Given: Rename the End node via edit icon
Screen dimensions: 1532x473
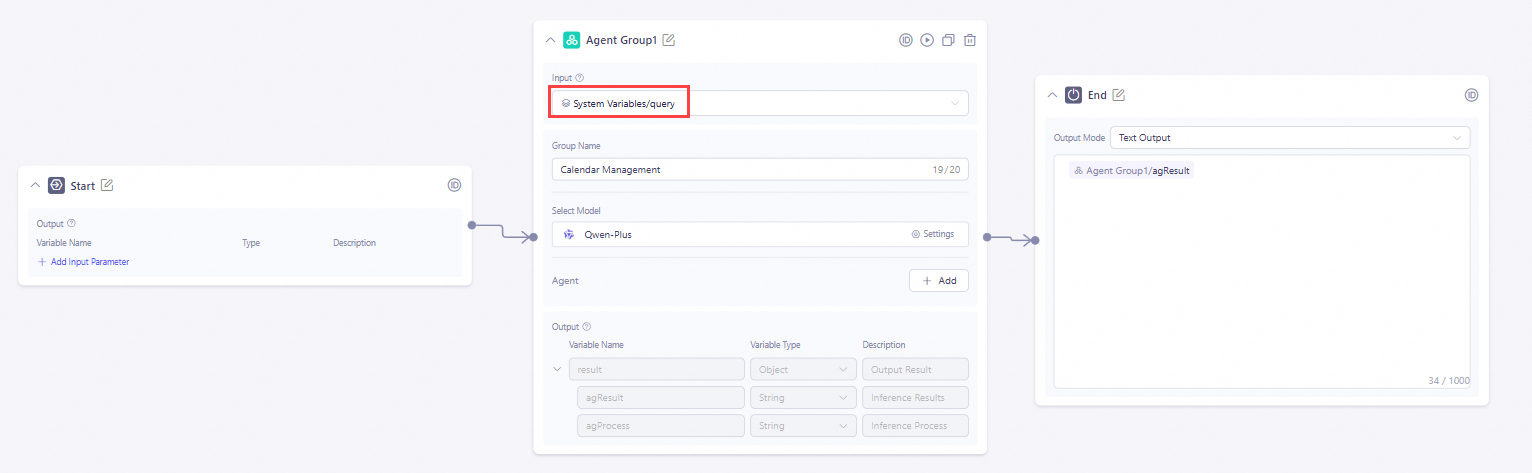Looking at the screenshot, I should (x=1119, y=95).
